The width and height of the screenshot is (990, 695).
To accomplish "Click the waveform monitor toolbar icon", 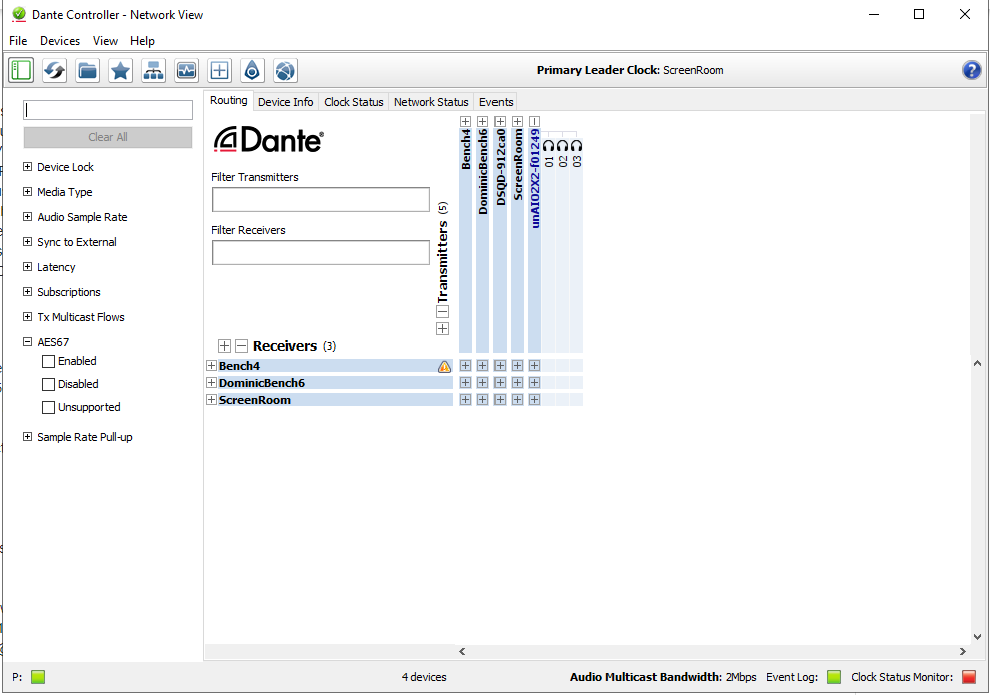I will (186, 70).
